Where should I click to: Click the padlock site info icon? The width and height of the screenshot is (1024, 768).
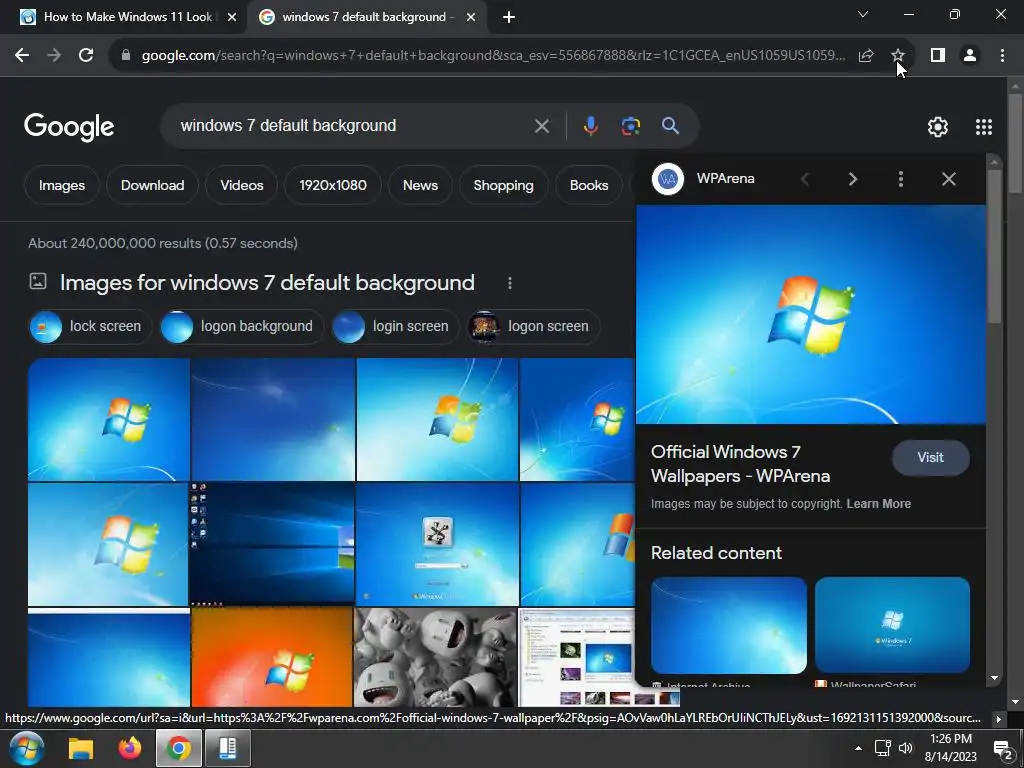126,56
